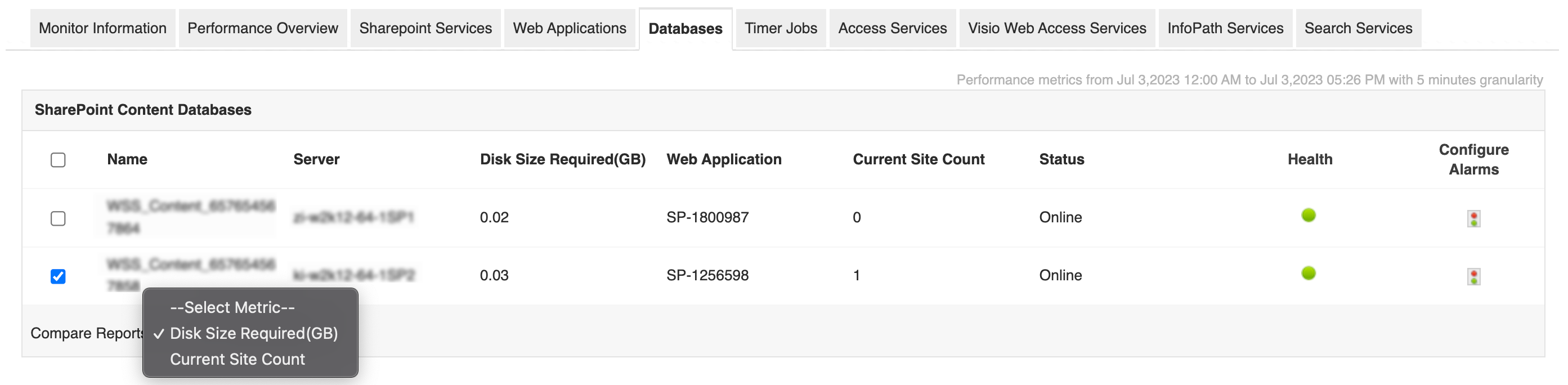Image resolution: width=1568 pixels, height=385 pixels.
Task: Open the Access Services tab
Action: pyautogui.click(x=893, y=29)
